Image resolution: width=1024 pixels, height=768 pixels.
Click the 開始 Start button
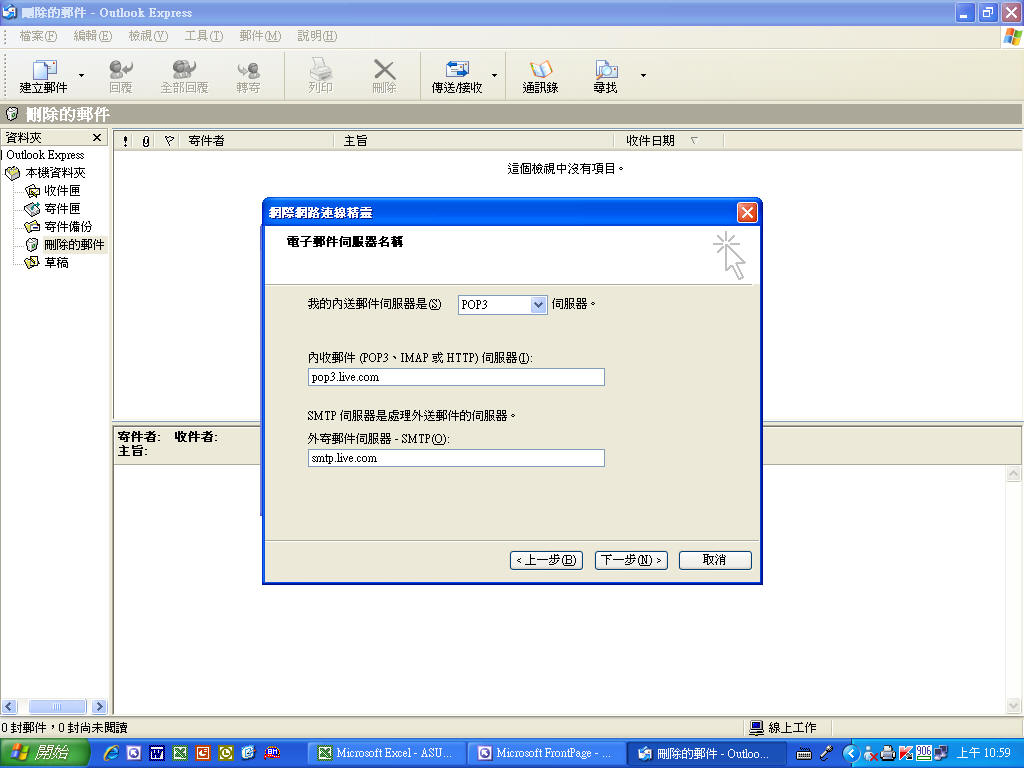tap(43, 753)
